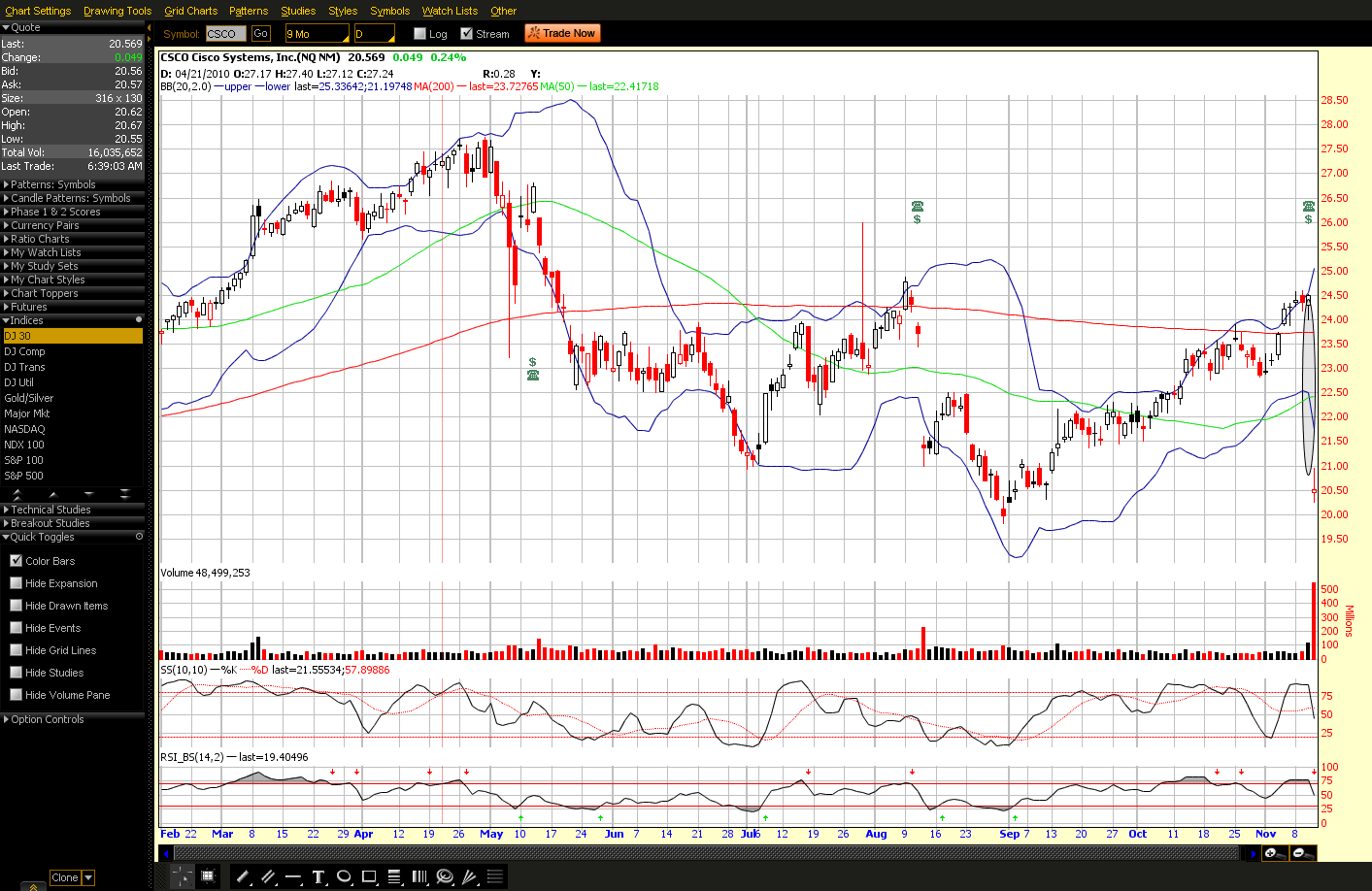1372x891 pixels.
Task: Zoom in on the chart
Action: (x=1275, y=853)
